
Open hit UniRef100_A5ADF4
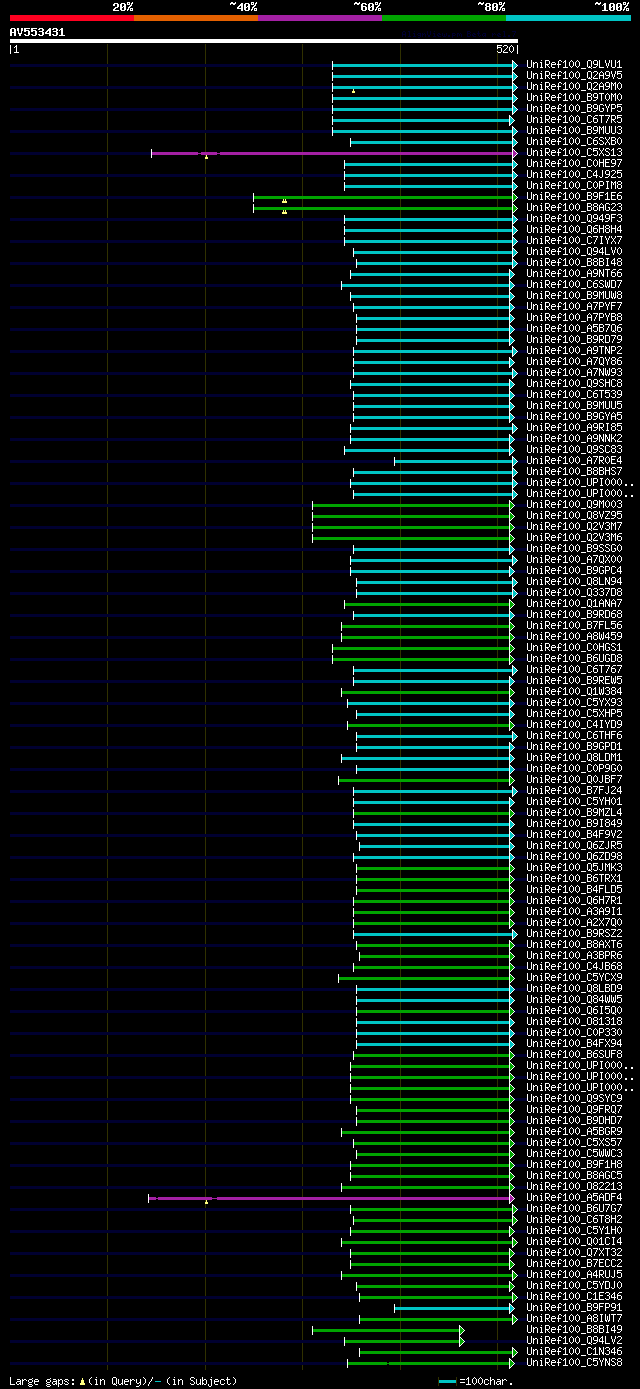coord(574,1198)
